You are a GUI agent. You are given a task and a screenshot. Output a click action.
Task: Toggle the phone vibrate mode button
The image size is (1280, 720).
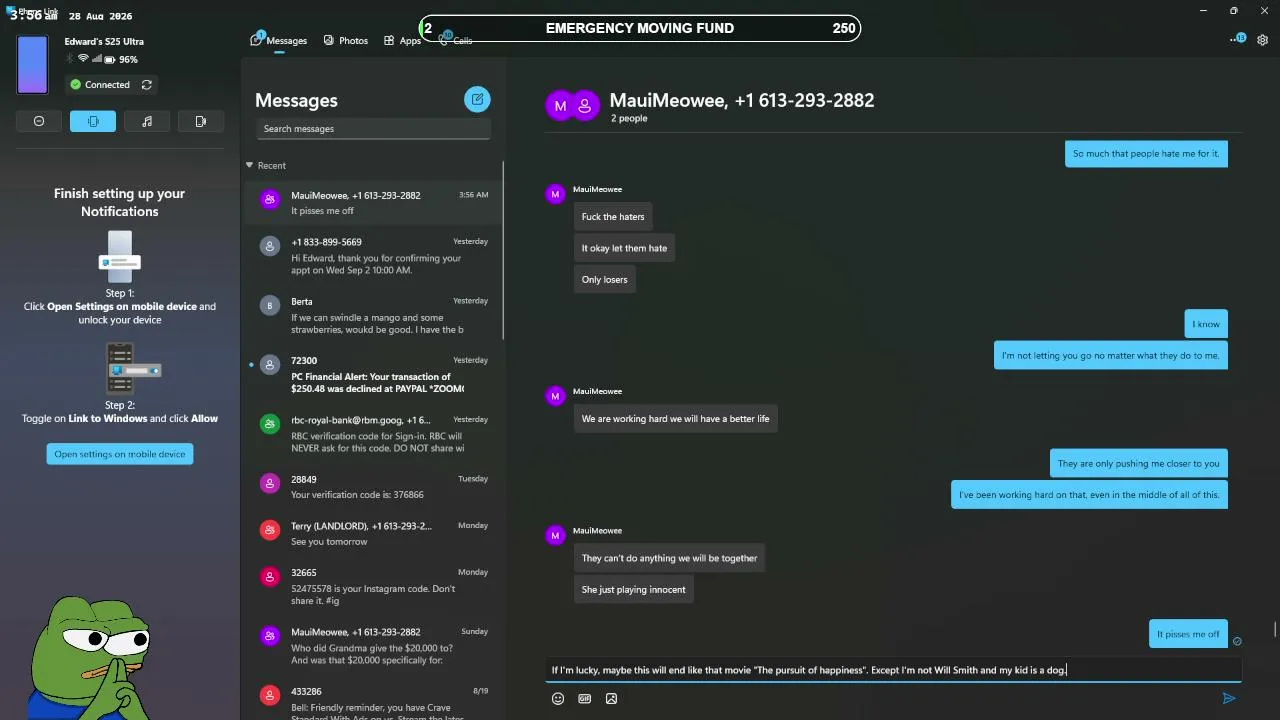[x=93, y=121]
